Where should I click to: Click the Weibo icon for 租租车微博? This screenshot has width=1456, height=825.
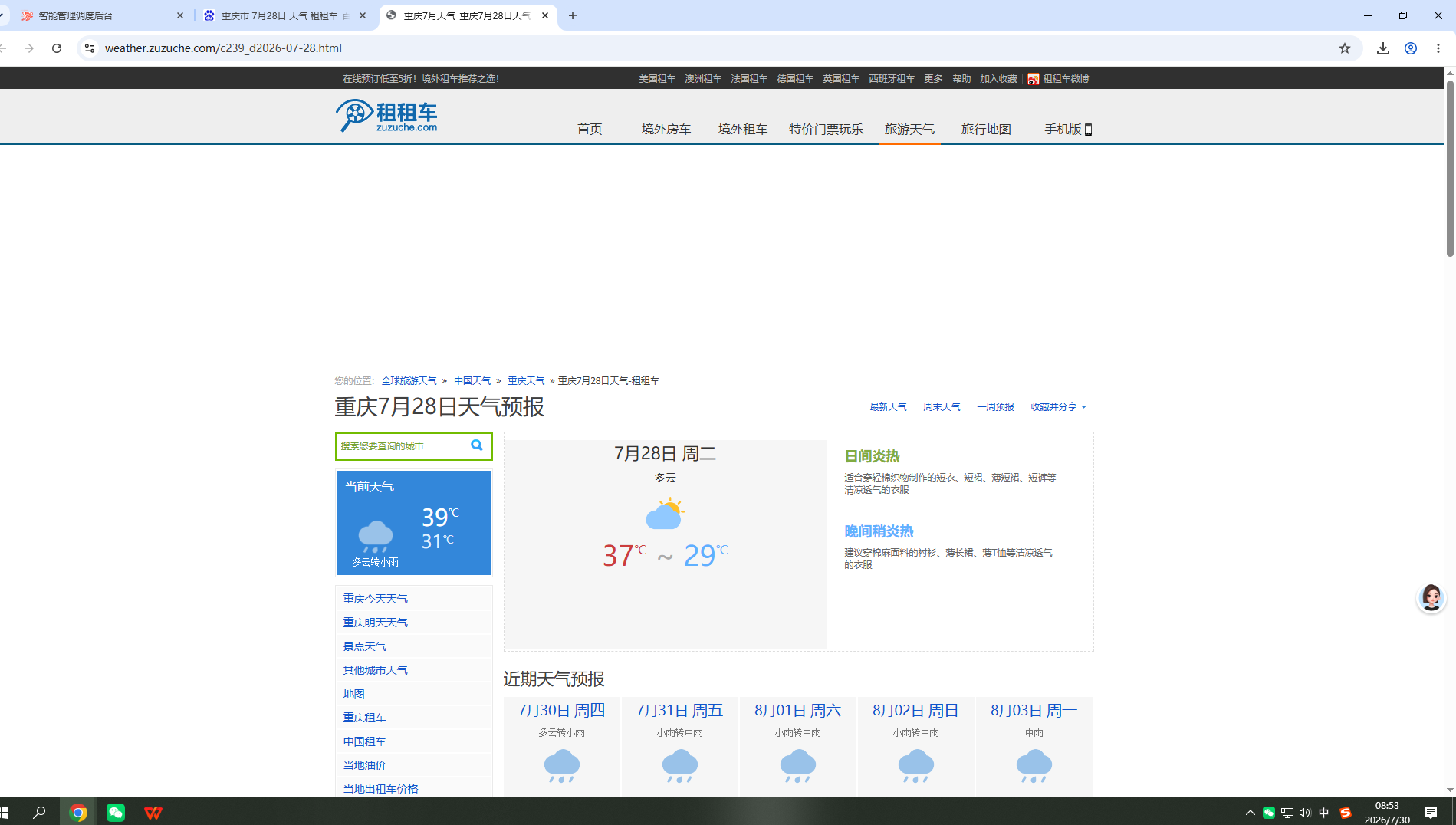click(1033, 79)
